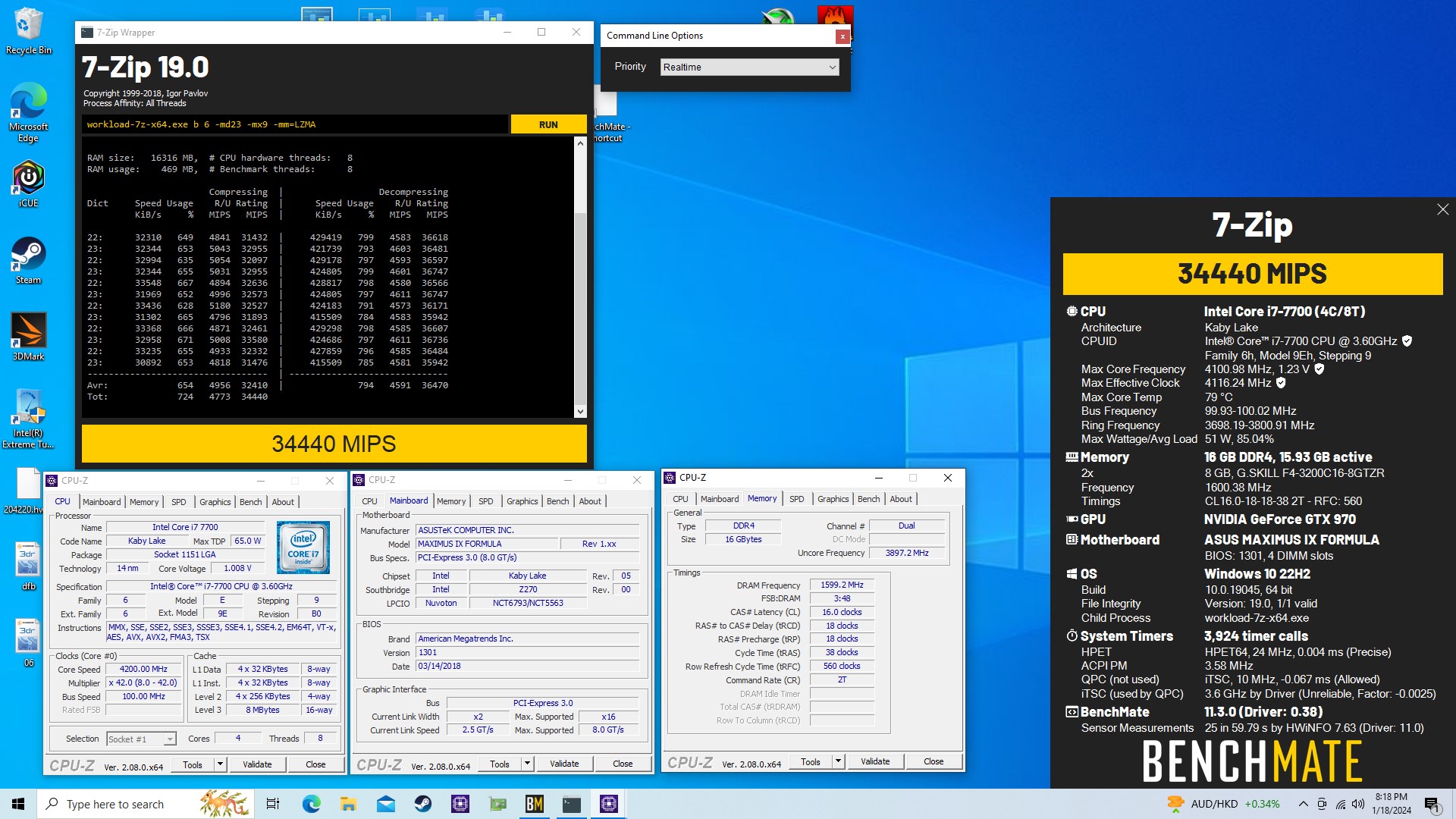
Task: Click the MAXIMUS IX FORMULA model field
Action: click(486, 544)
